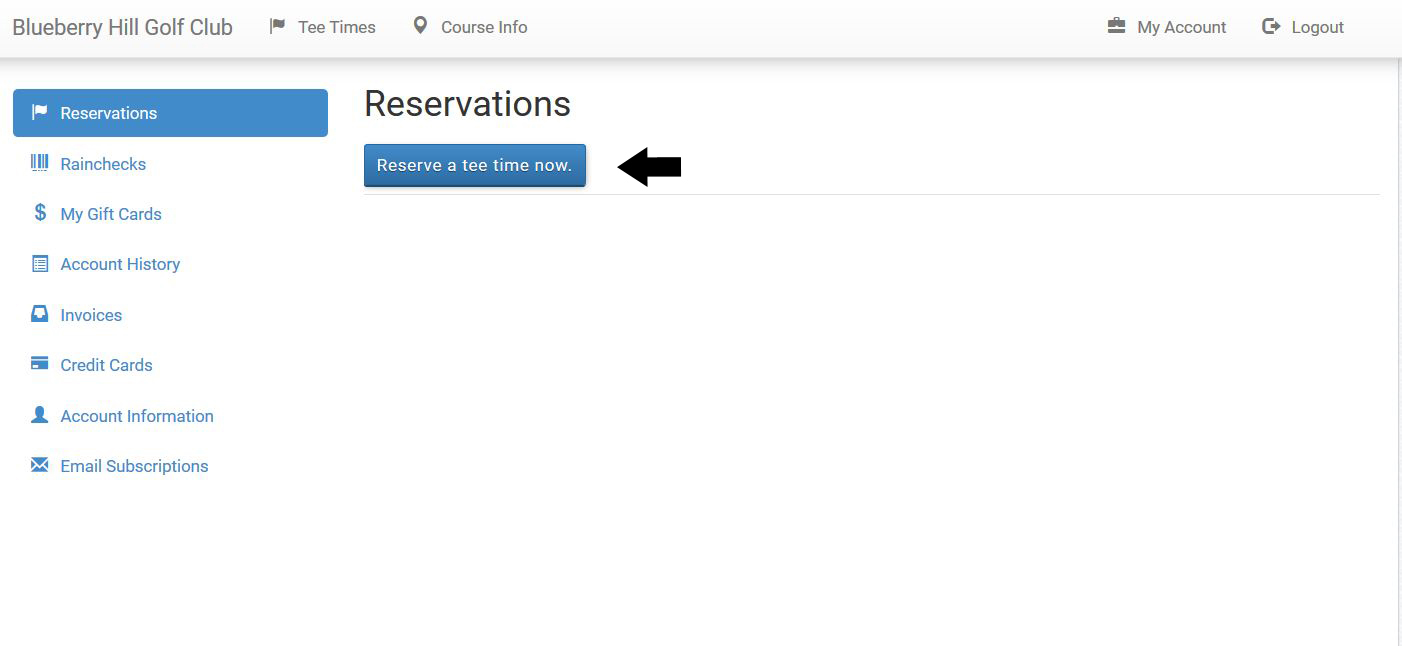Click the dollar sign icon for My Gift Cards
This screenshot has width=1402, height=646.
tap(40, 213)
